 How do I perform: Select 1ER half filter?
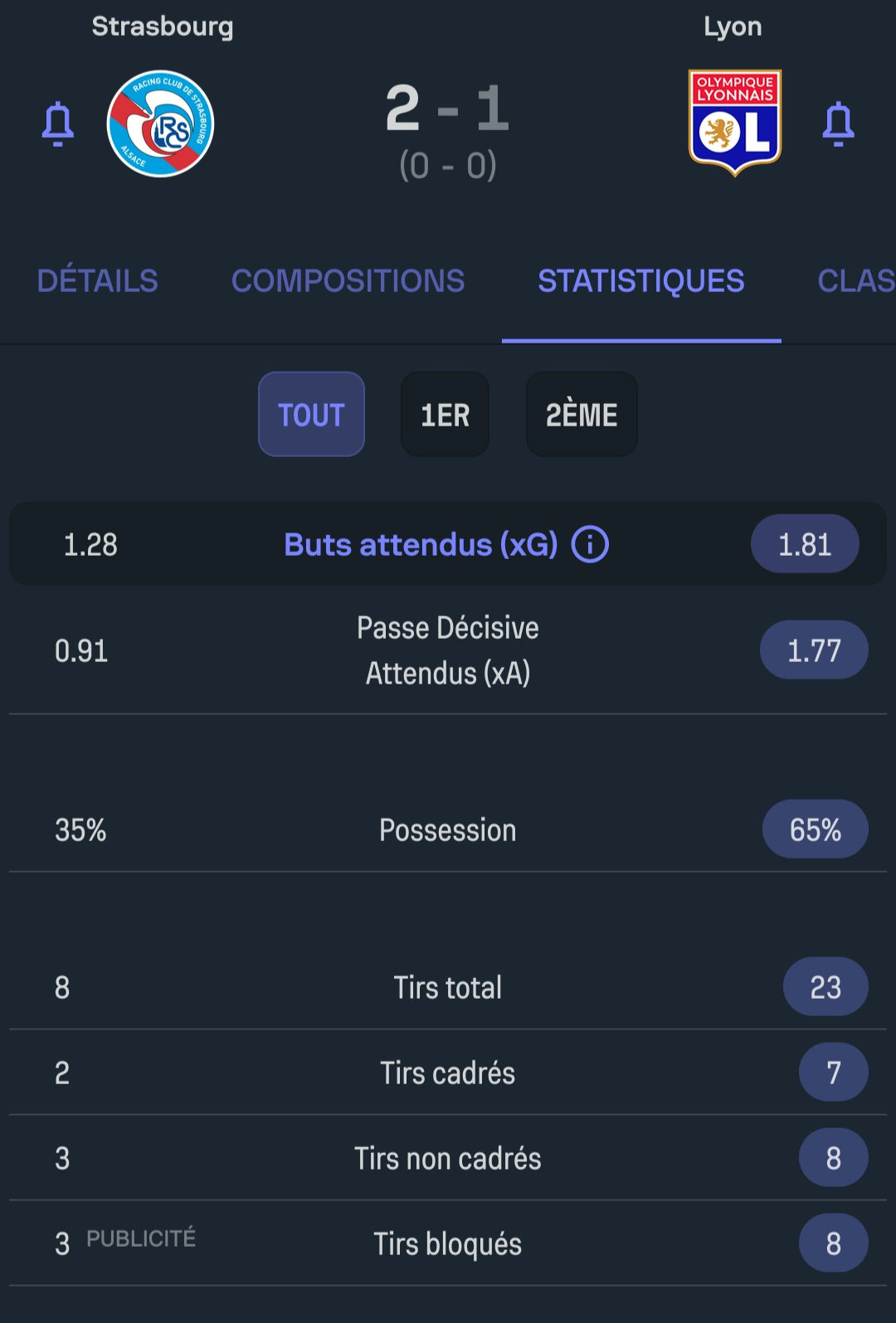pyautogui.click(x=445, y=414)
